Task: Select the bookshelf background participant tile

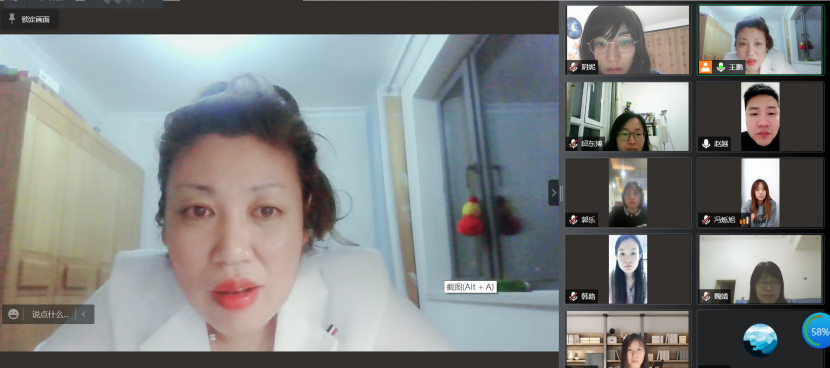Action: [628, 339]
